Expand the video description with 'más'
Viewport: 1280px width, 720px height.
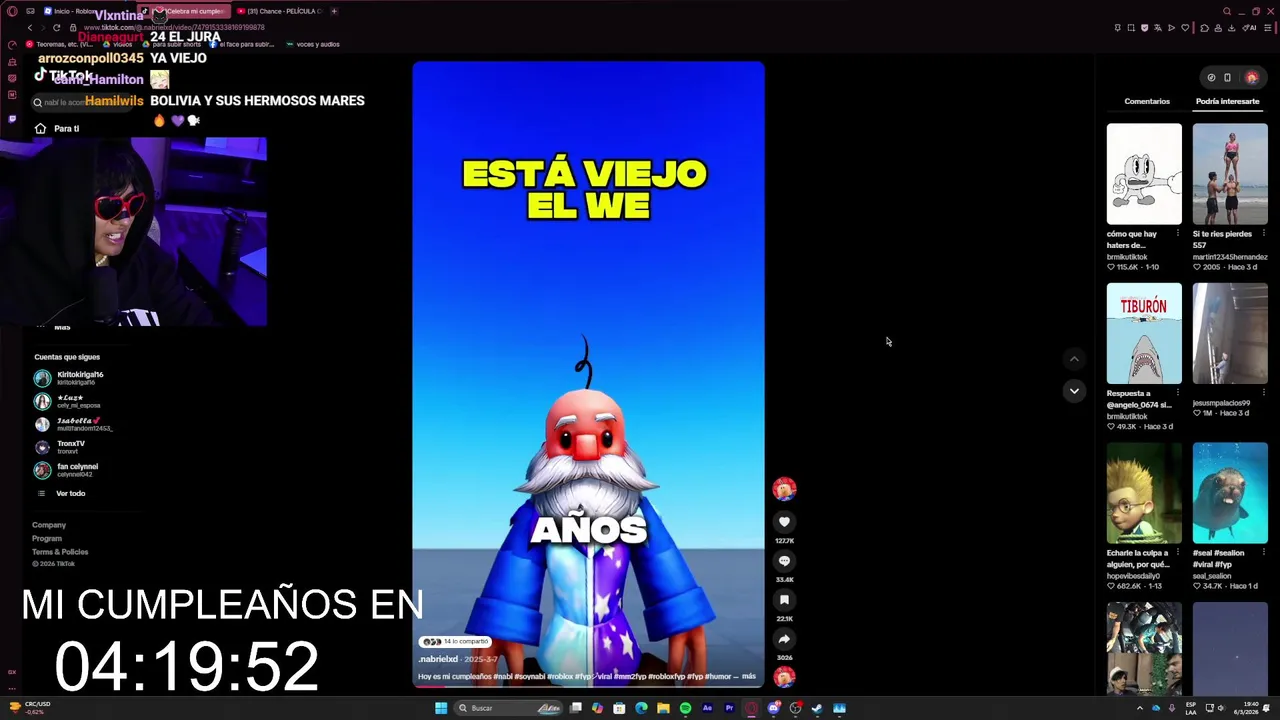749,676
